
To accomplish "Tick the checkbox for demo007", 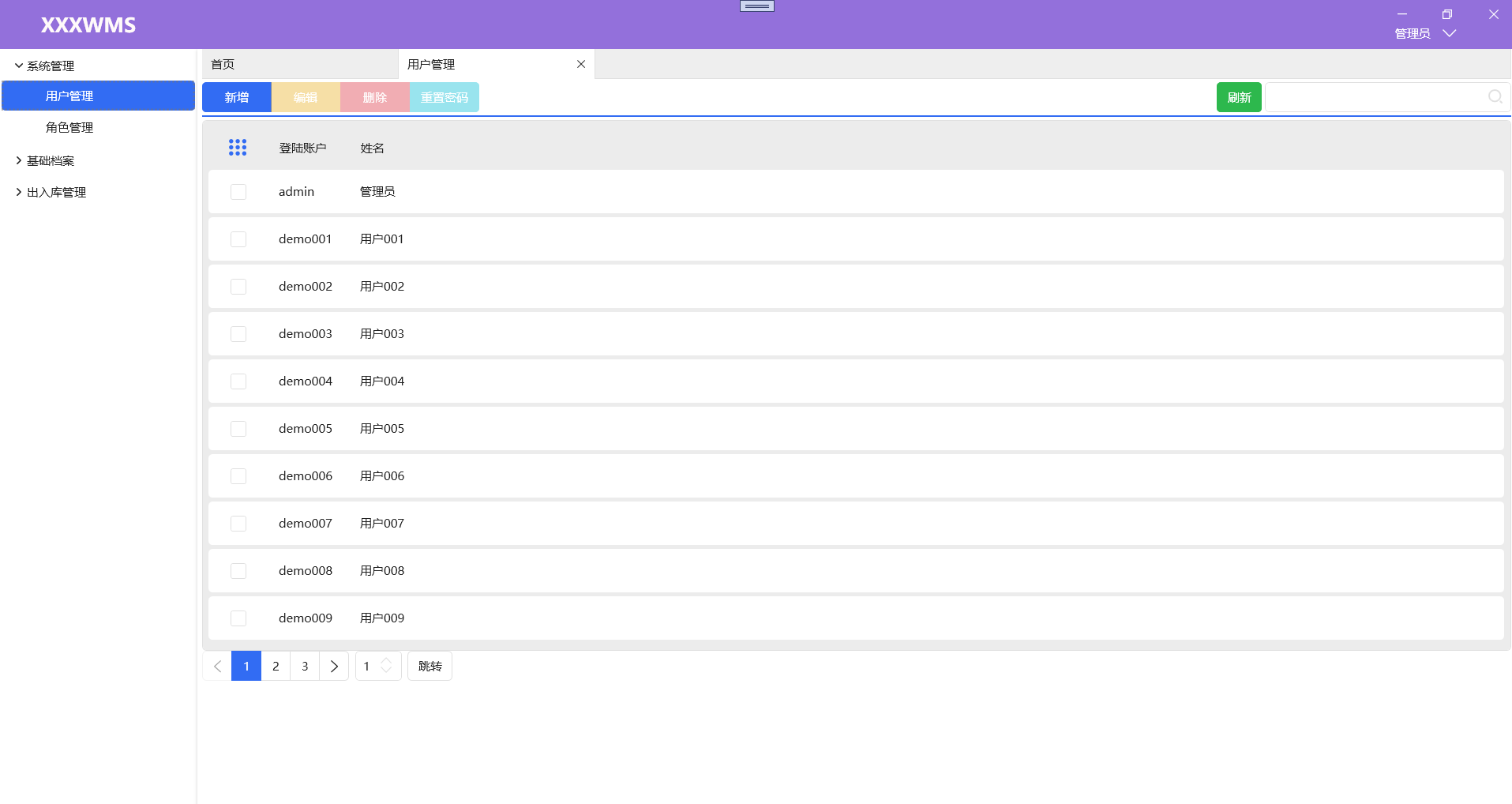I will click(238, 524).
